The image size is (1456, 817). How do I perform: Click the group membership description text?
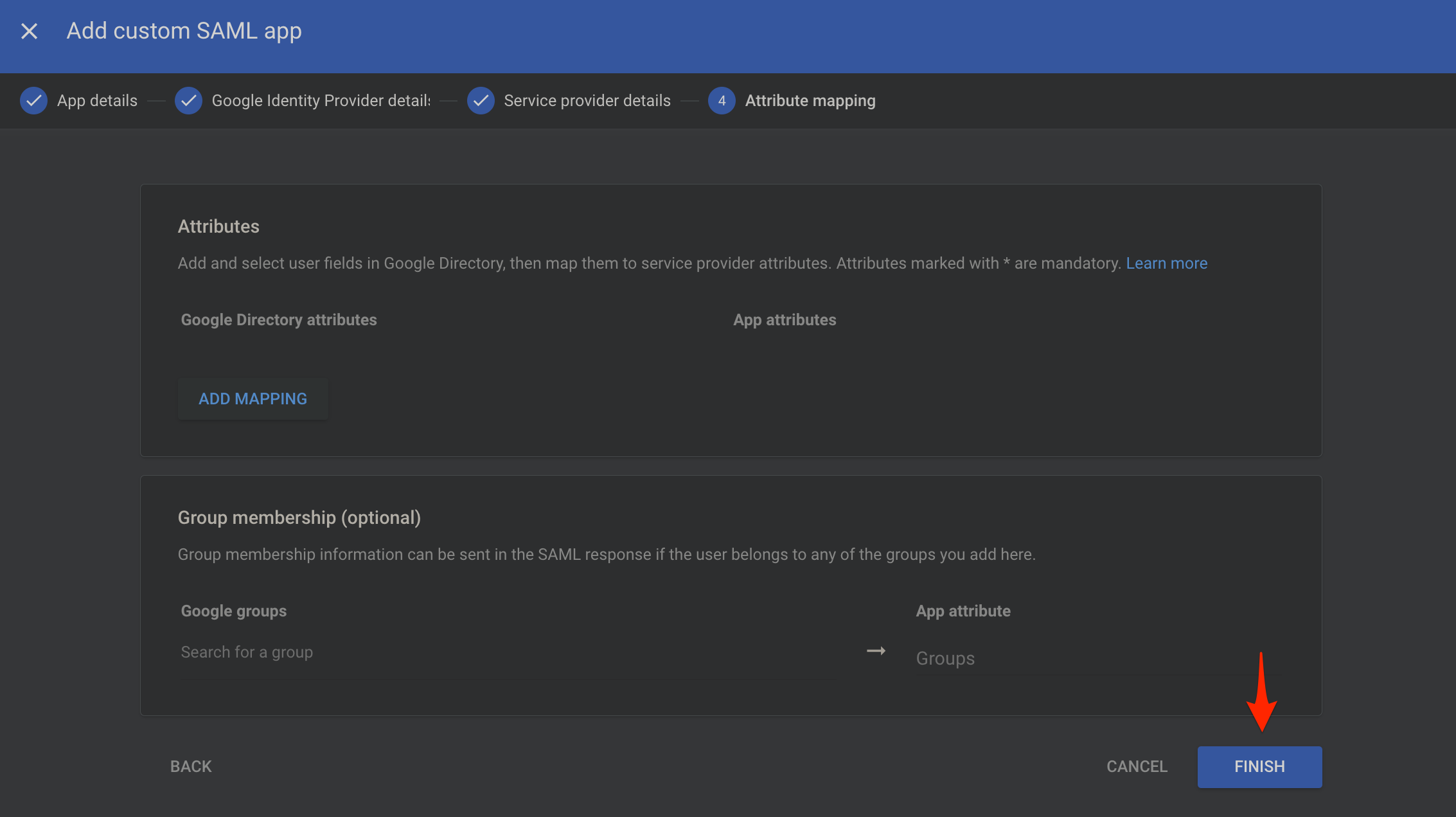coord(607,554)
